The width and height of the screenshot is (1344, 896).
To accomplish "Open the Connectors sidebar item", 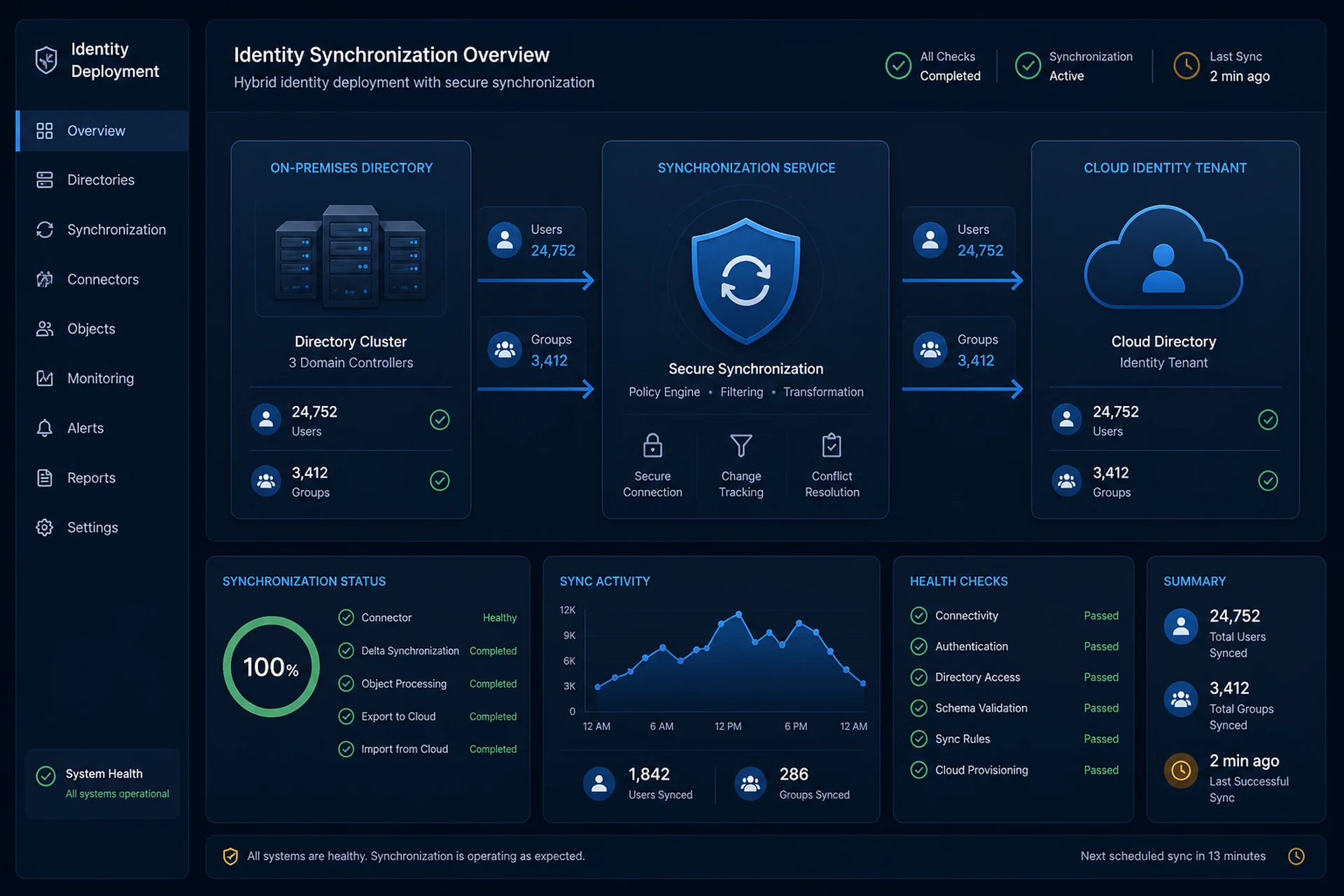I will point(102,279).
